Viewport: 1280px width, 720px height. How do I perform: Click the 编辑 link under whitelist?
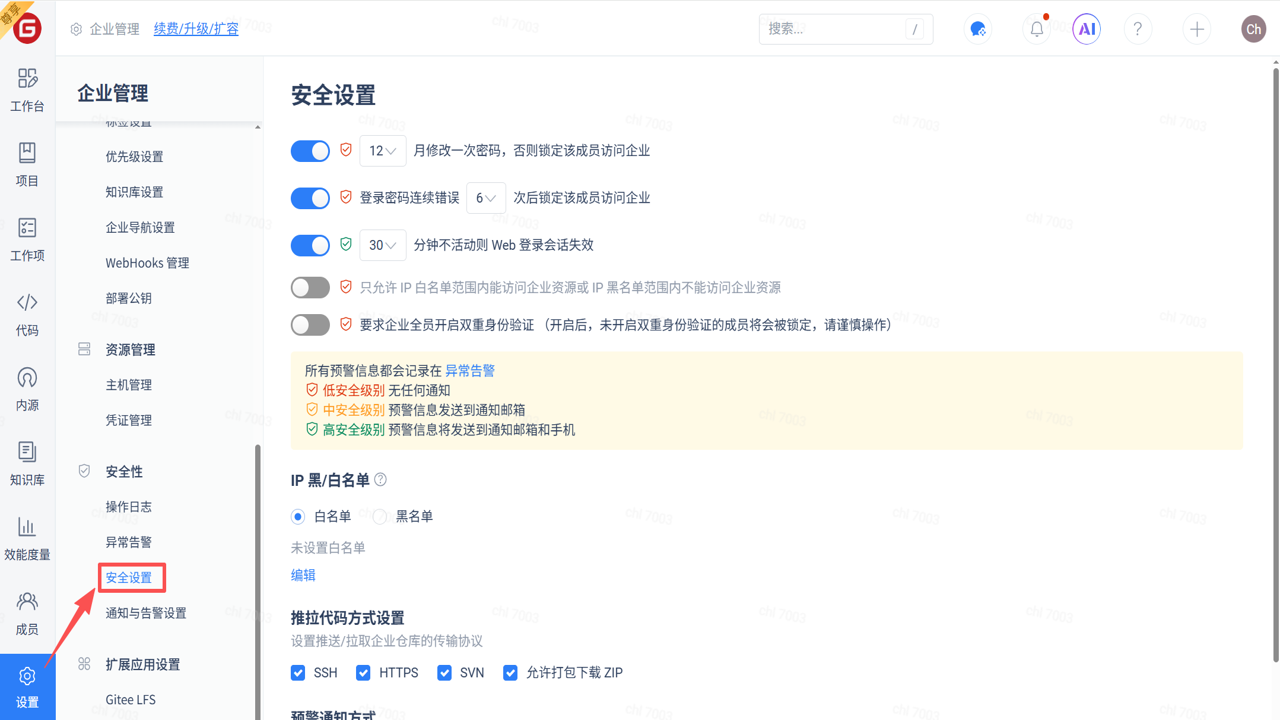pos(303,575)
